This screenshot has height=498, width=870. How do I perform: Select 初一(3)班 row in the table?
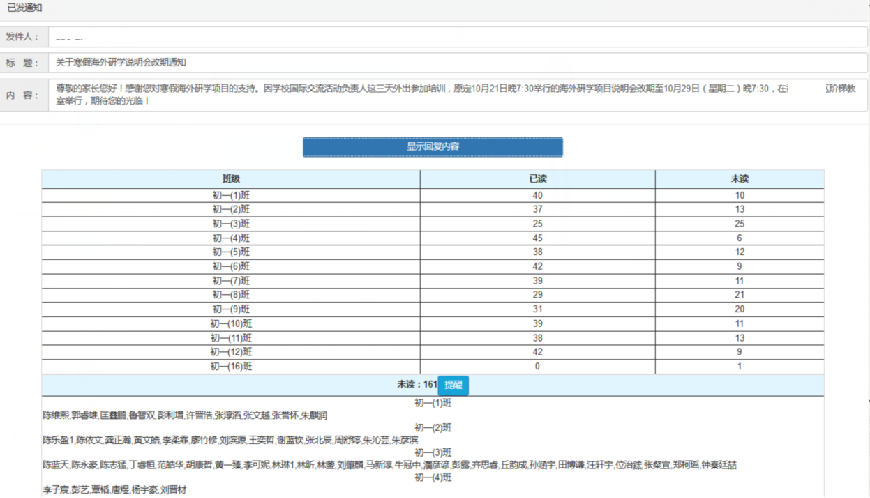[433, 224]
